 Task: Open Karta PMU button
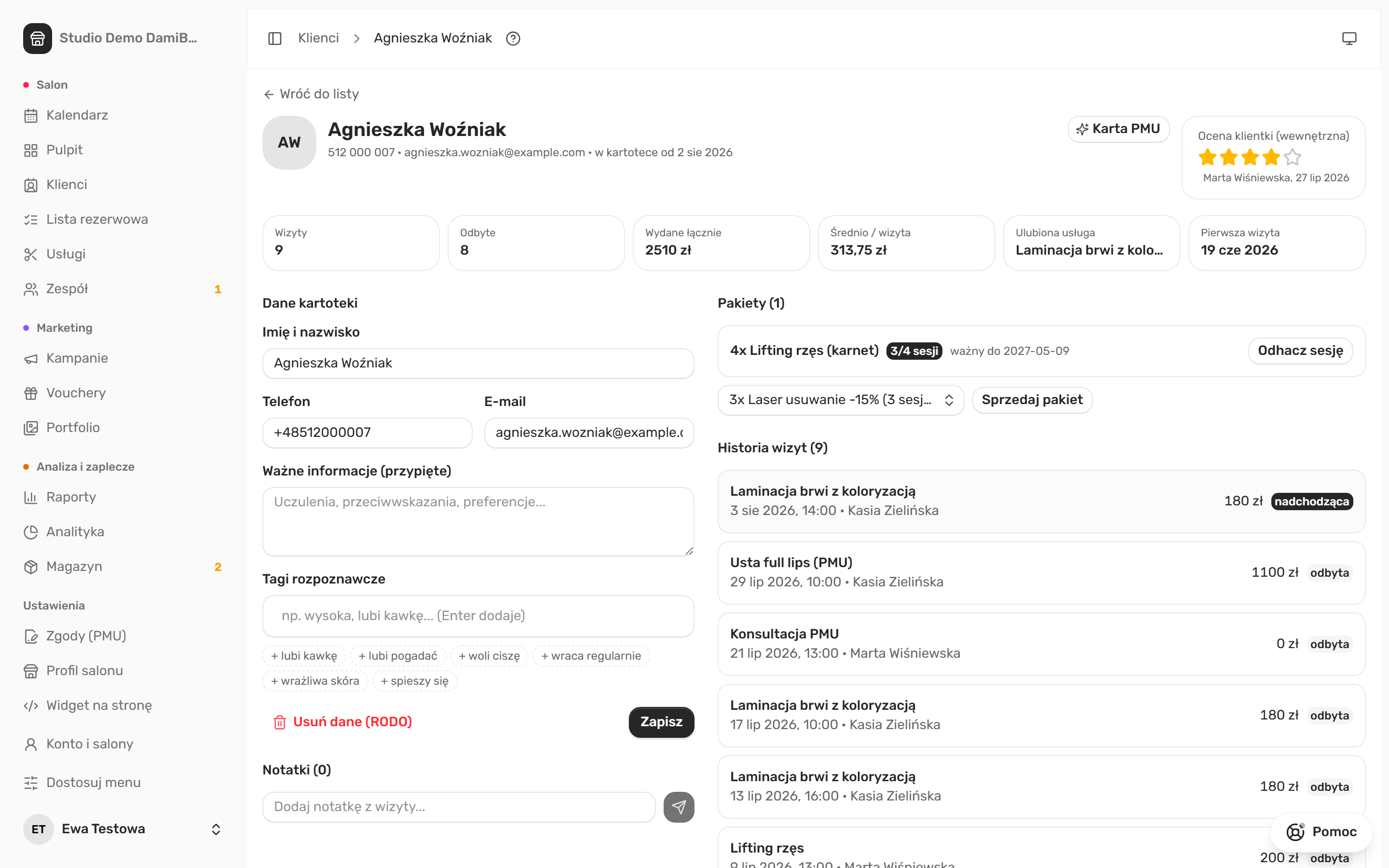click(1118, 129)
